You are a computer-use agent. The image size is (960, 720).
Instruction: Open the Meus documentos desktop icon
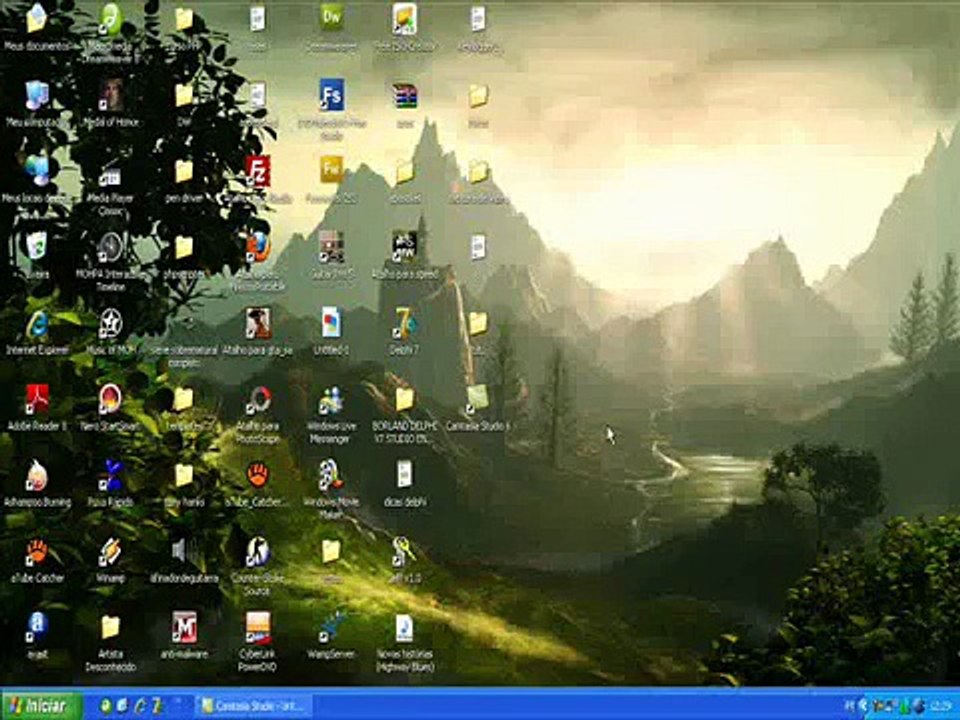coord(37,18)
